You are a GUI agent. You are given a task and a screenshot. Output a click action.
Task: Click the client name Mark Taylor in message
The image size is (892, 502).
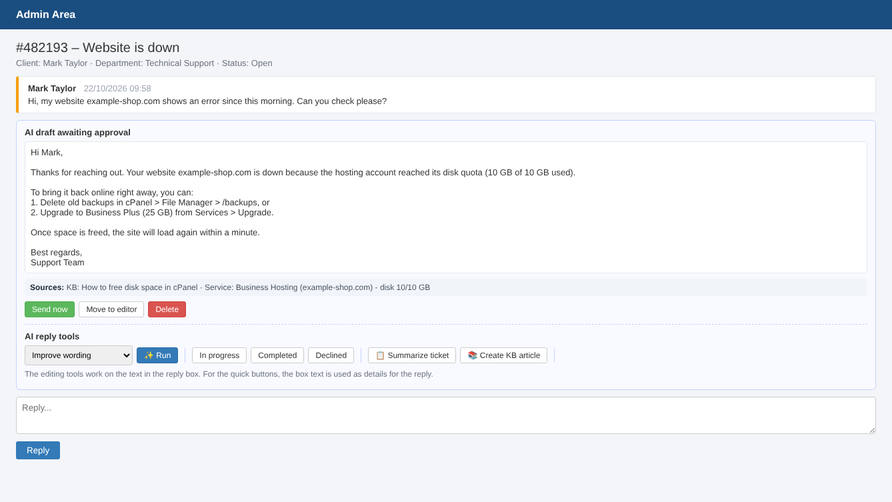coord(52,88)
